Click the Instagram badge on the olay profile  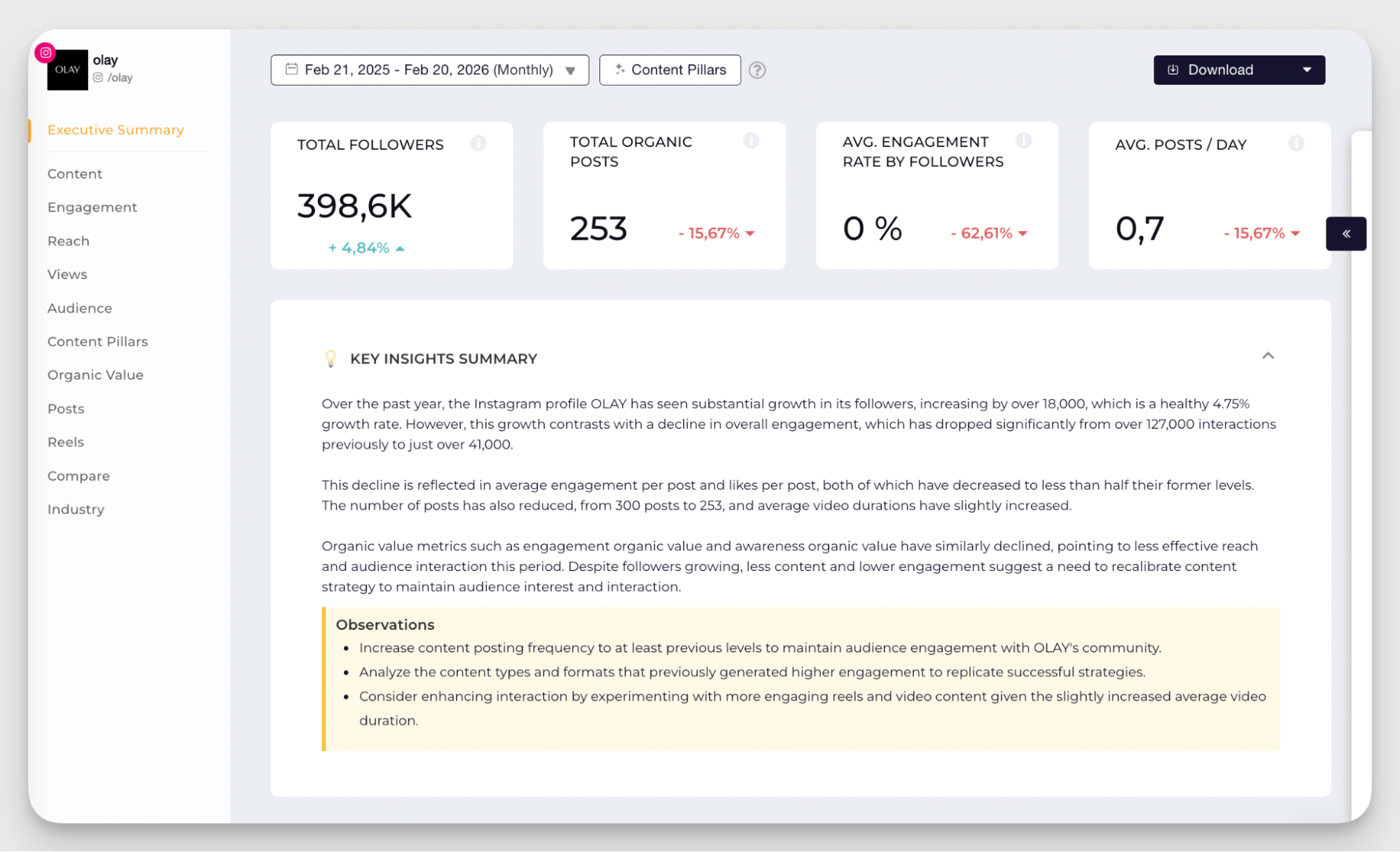(x=45, y=52)
